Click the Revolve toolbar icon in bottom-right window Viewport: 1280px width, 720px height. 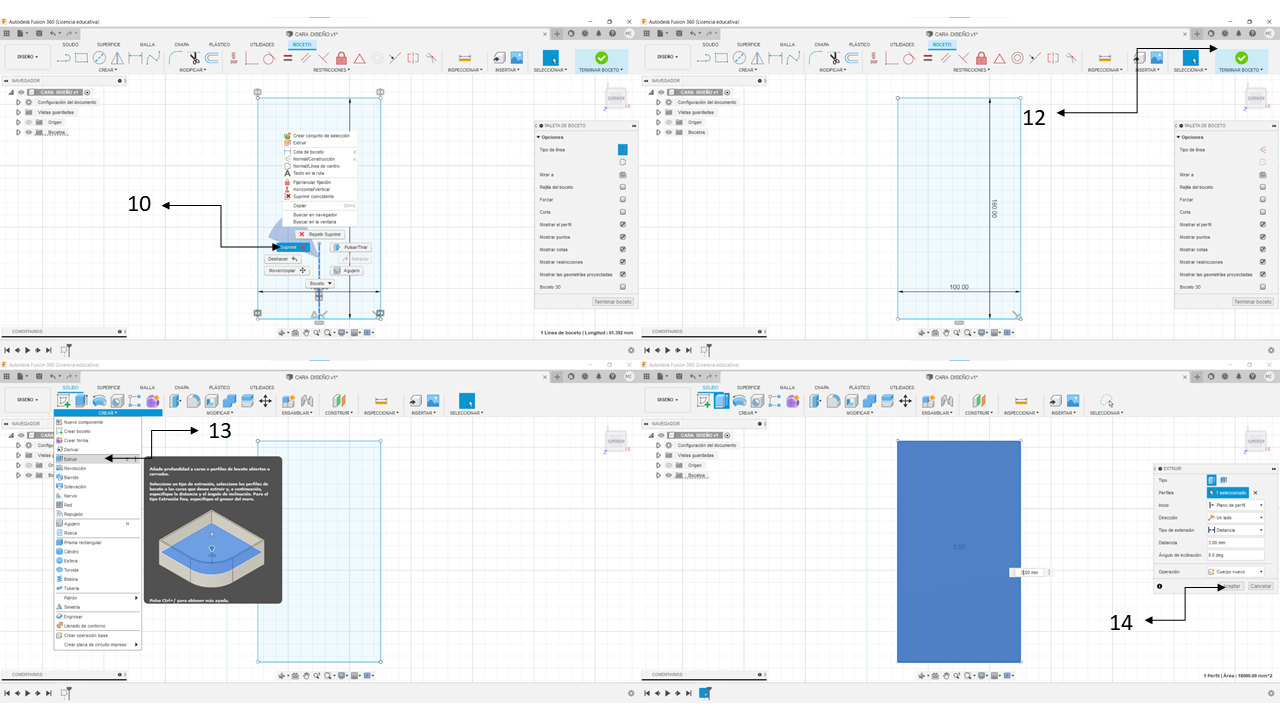tap(739, 401)
